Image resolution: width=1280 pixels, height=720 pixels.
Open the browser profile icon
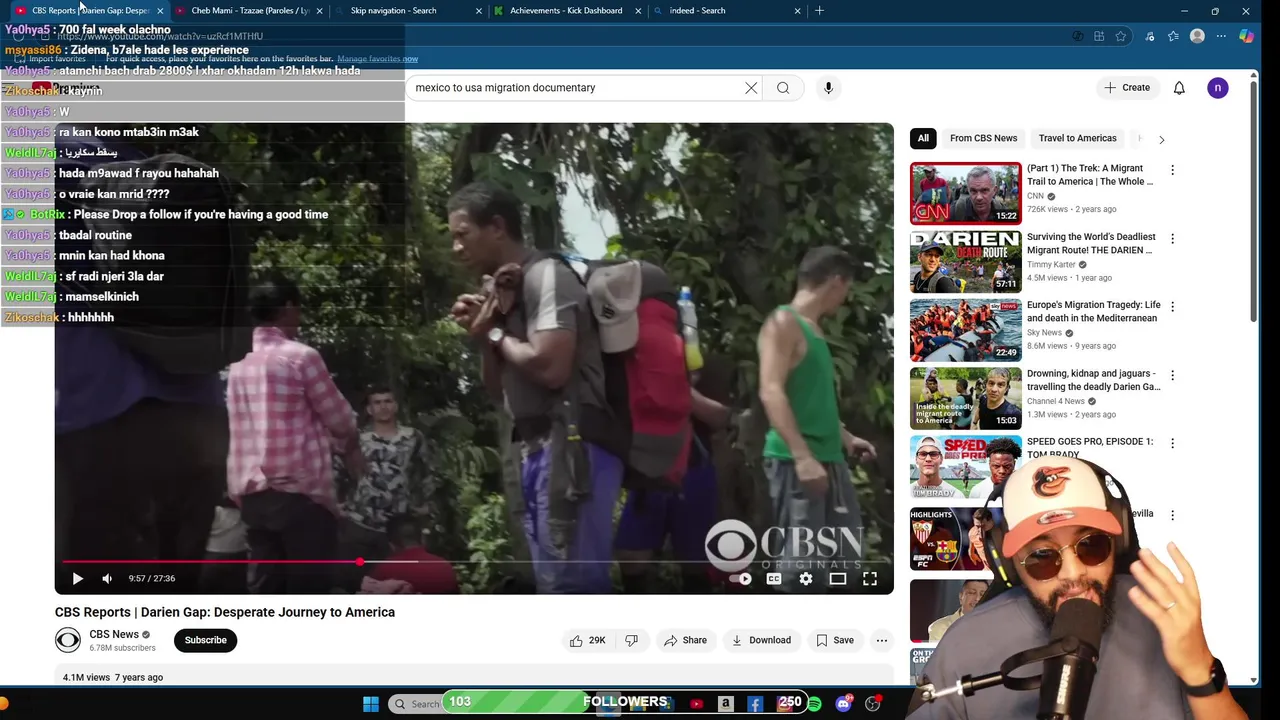(x=1197, y=36)
